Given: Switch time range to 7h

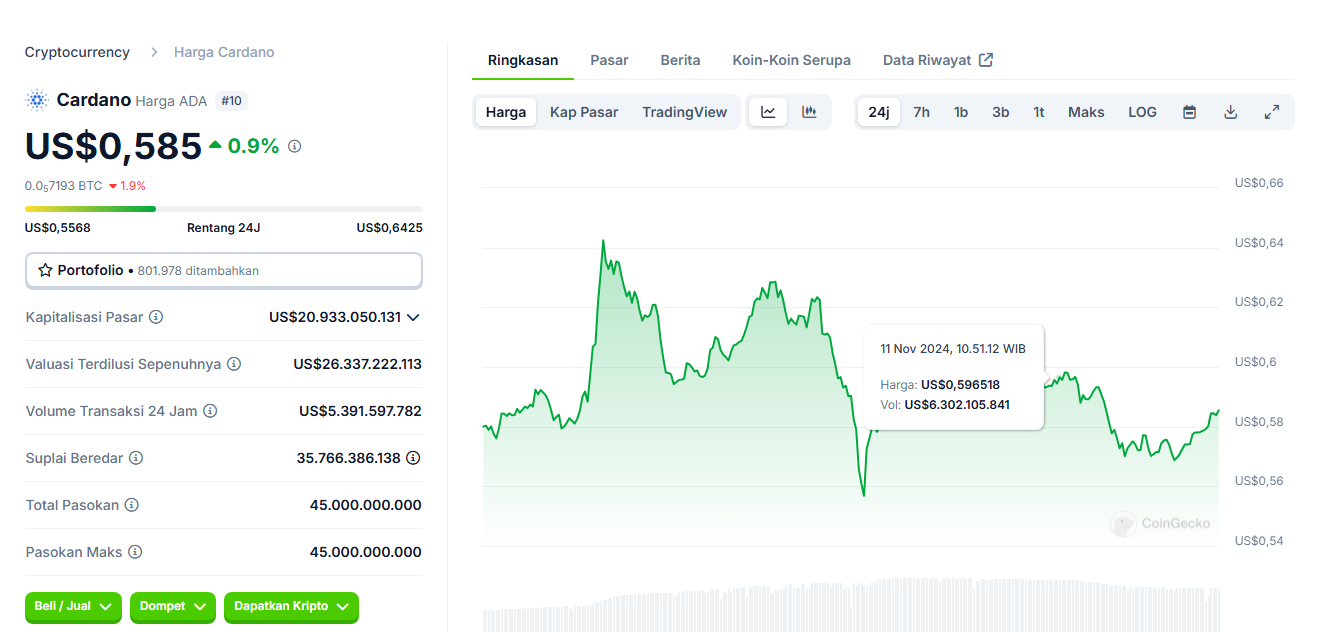Looking at the screenshot, I should (921, 112).
